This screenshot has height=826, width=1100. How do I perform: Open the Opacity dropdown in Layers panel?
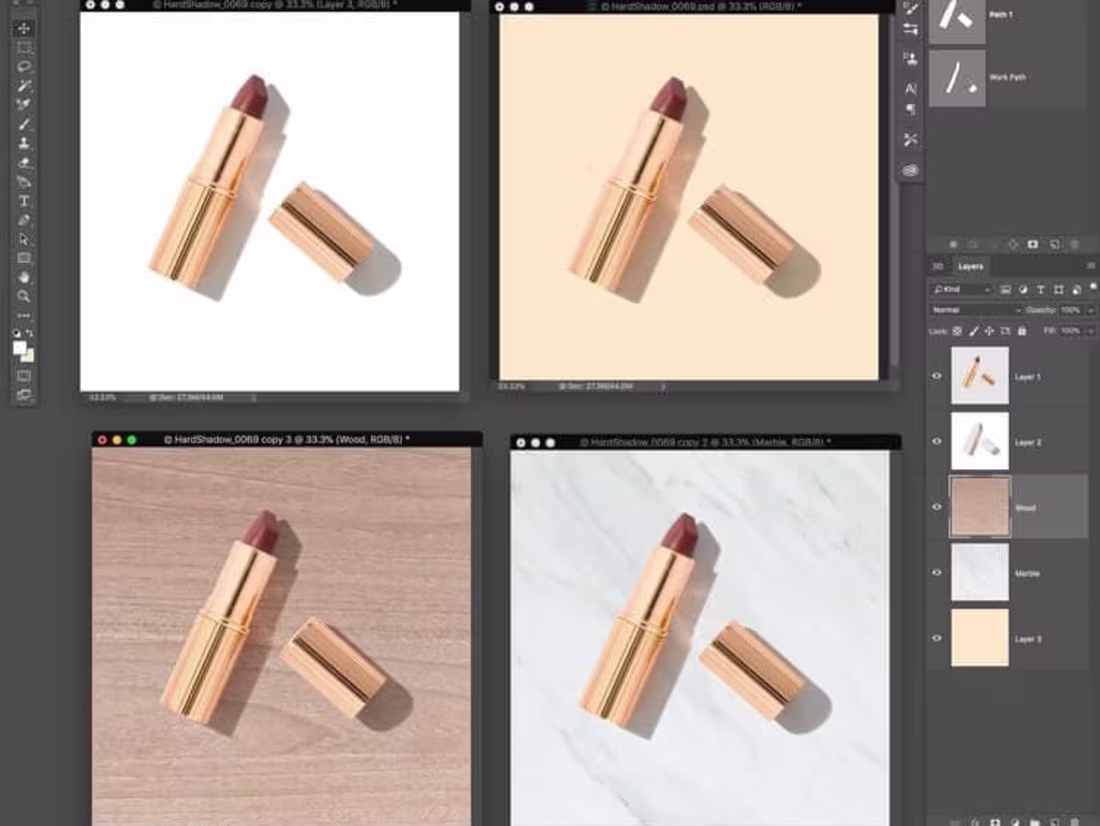point(1070,309)
